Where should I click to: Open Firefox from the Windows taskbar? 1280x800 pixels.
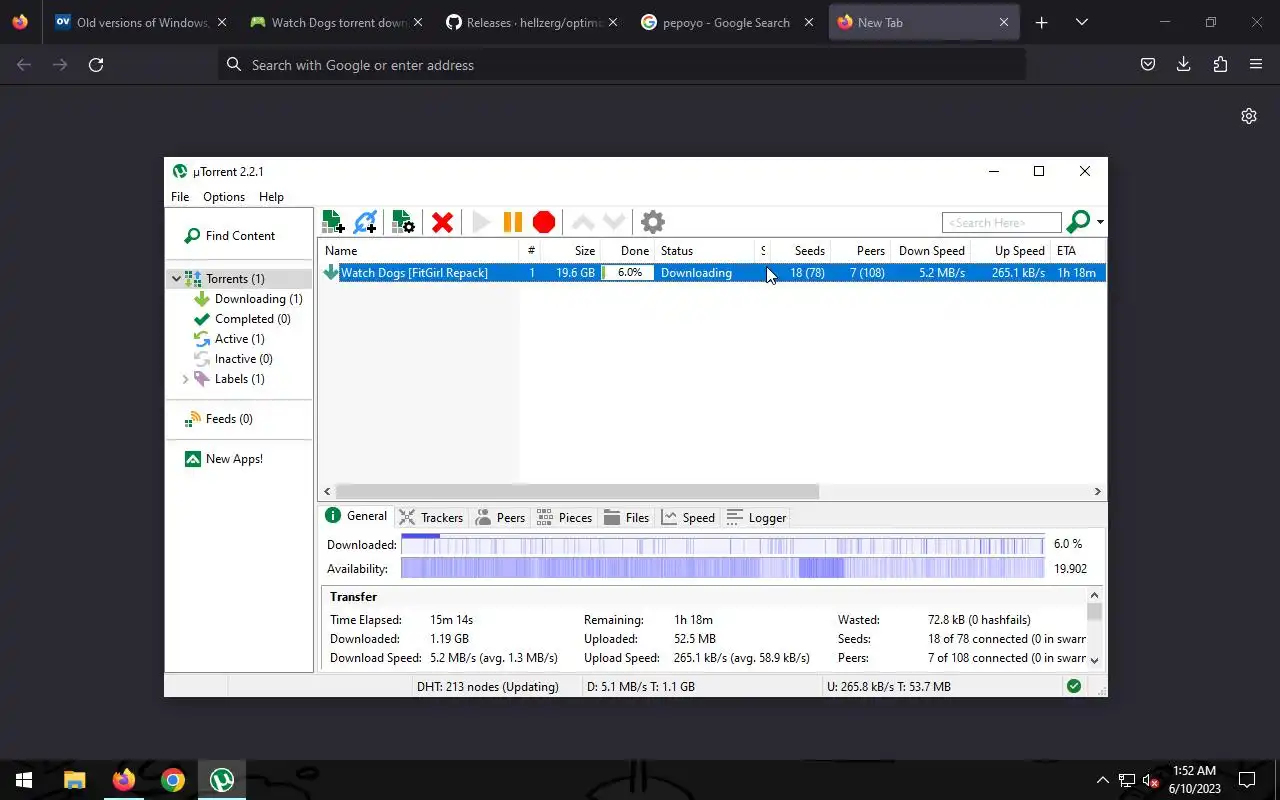[124, 780]
